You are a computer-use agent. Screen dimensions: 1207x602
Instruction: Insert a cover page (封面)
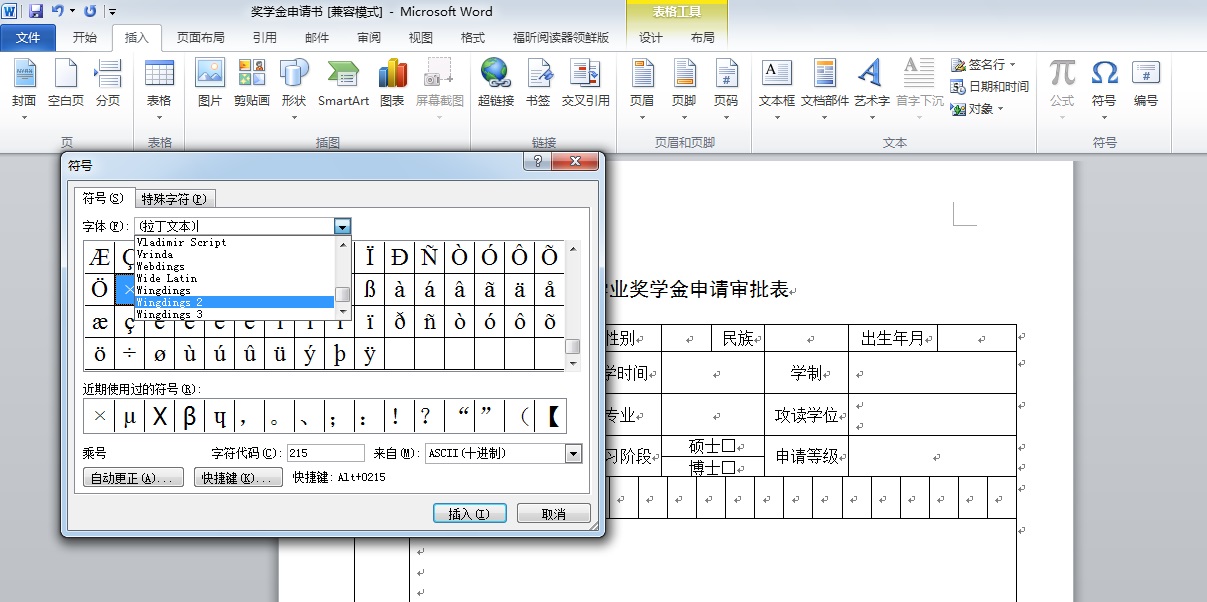pos(24,85)
